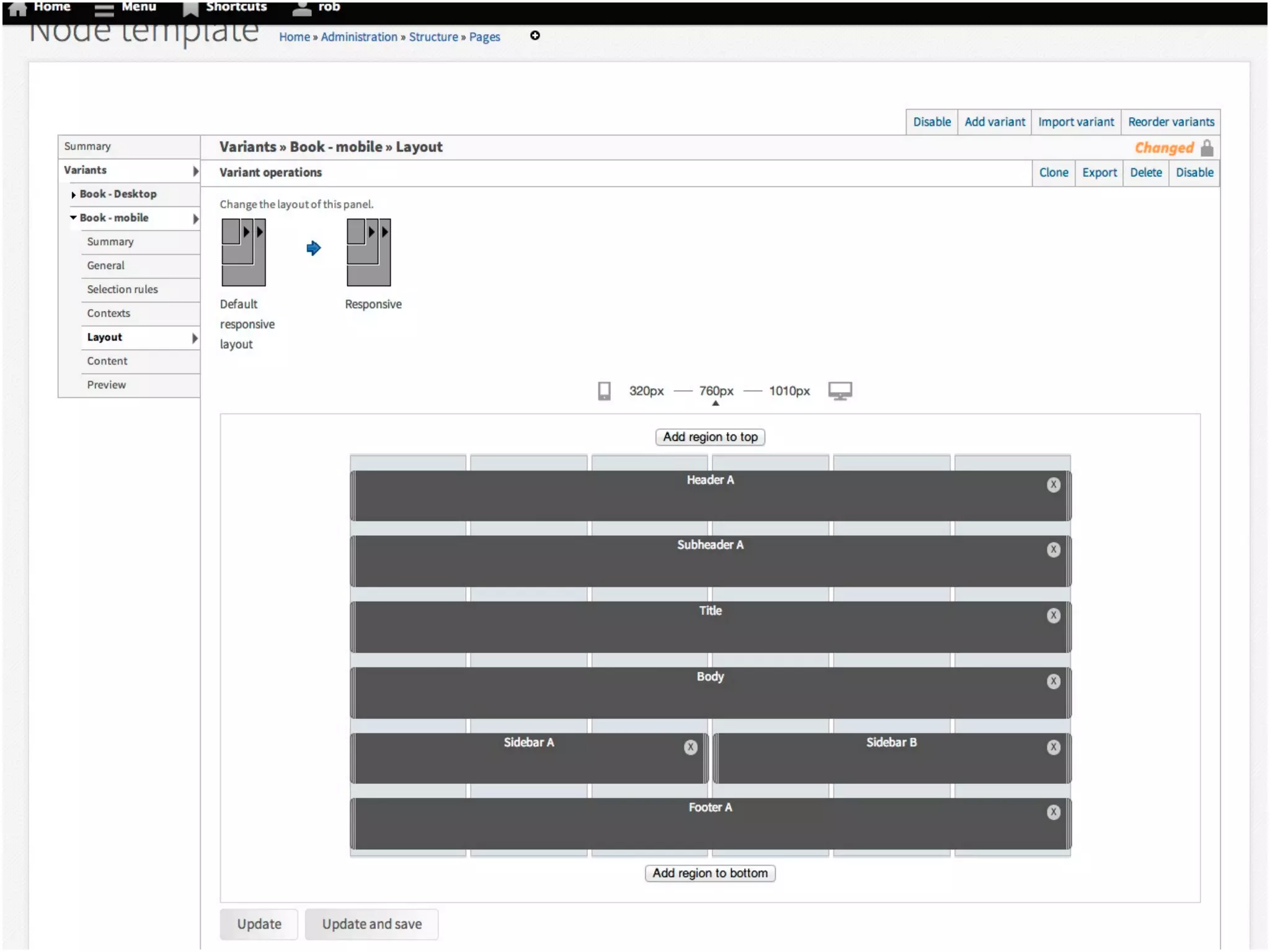Delete the Sidebar A region
This screenshot has width=1270, height=952.
point(690,747)
